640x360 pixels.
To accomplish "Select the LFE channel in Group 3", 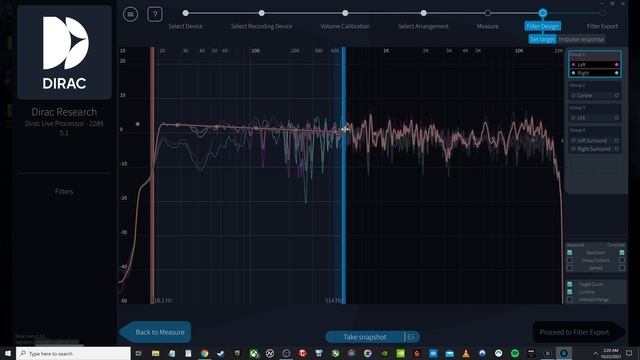I will (x=595, y=118).
